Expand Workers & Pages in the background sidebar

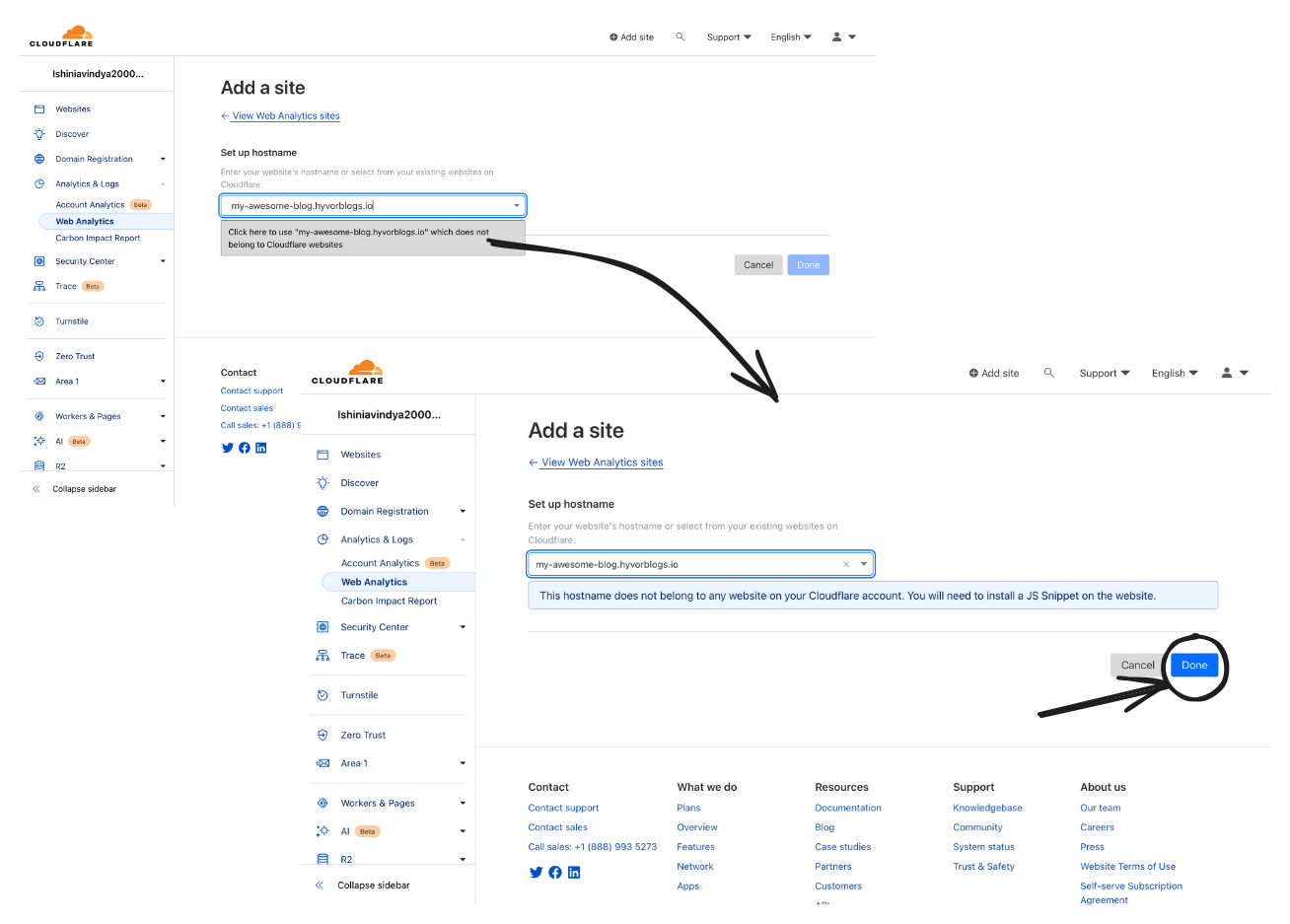click(163, 416)
